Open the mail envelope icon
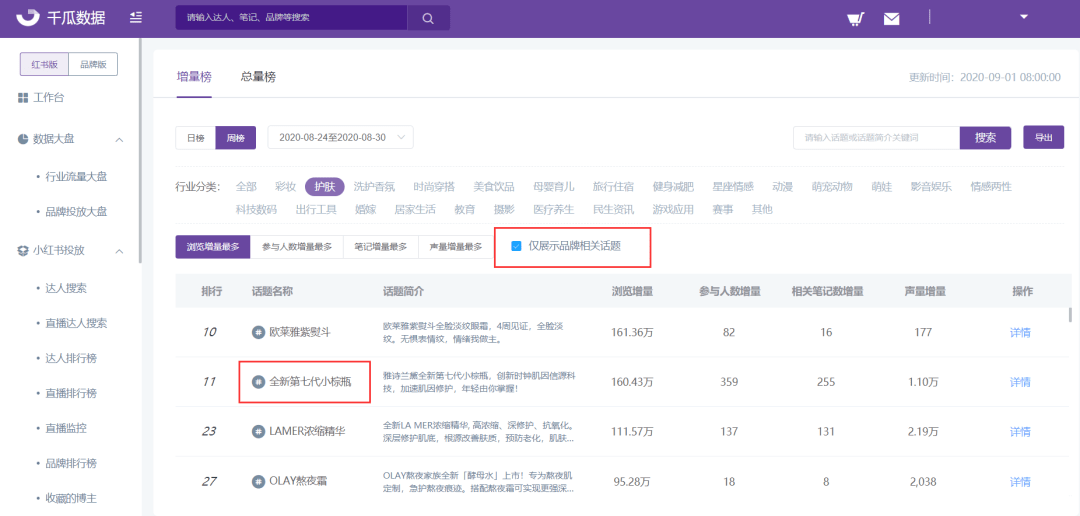Image resolution: width=1080 pixels, height=516 pixels. pyautogui.click(x=891, y=19)
